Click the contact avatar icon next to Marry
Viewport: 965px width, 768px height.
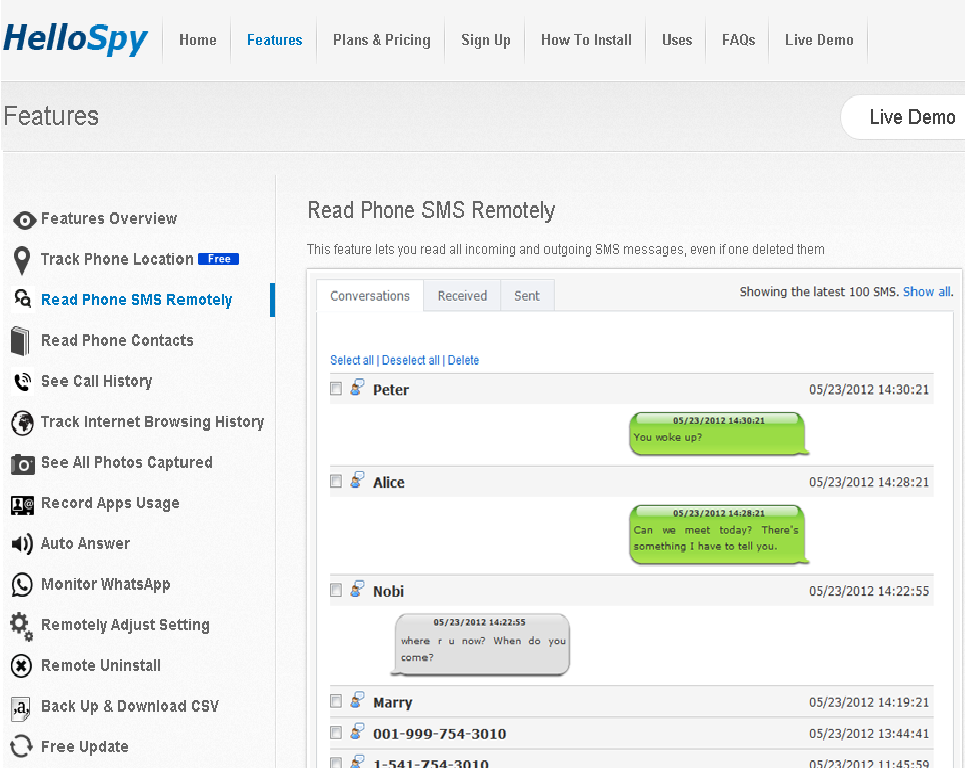[x=357, y=700]
